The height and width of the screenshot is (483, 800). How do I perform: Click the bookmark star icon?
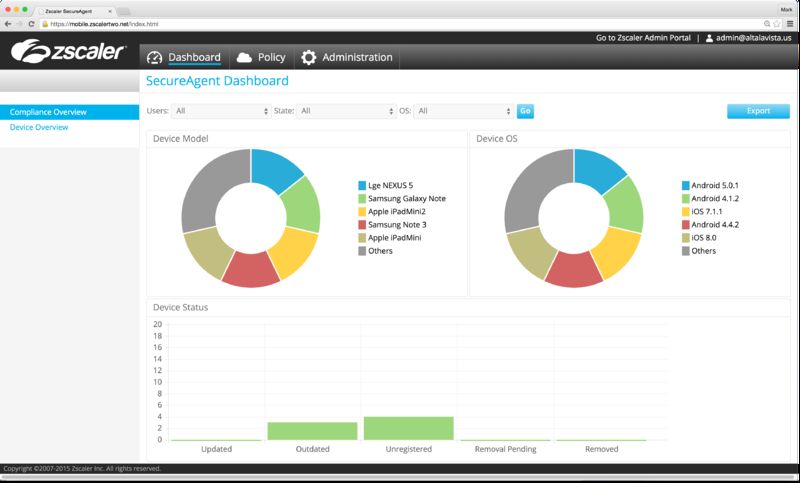[777, 24]
